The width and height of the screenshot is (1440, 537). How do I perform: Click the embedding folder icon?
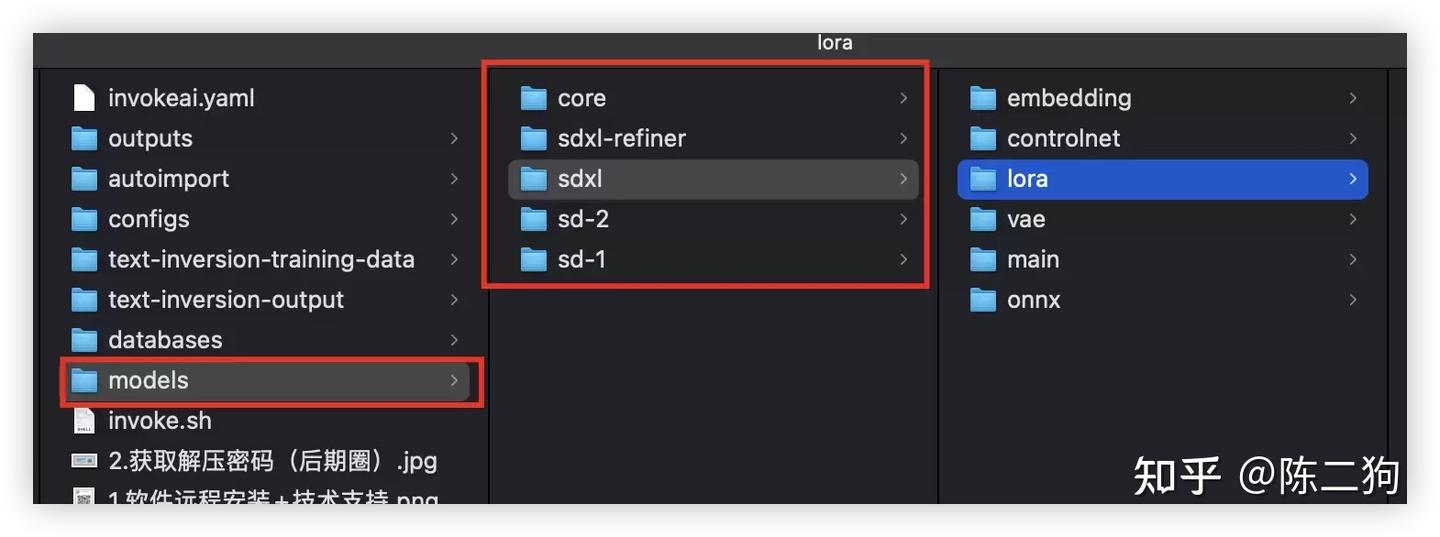(983, 98)
